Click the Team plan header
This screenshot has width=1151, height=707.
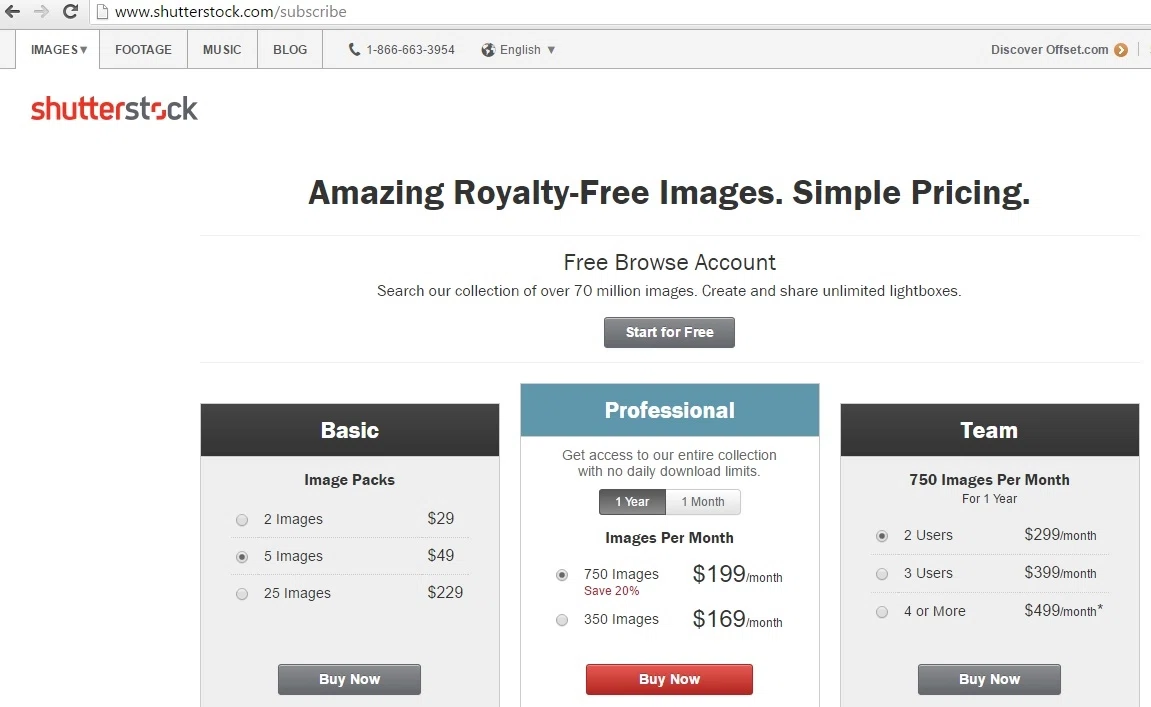click(990, 429)
